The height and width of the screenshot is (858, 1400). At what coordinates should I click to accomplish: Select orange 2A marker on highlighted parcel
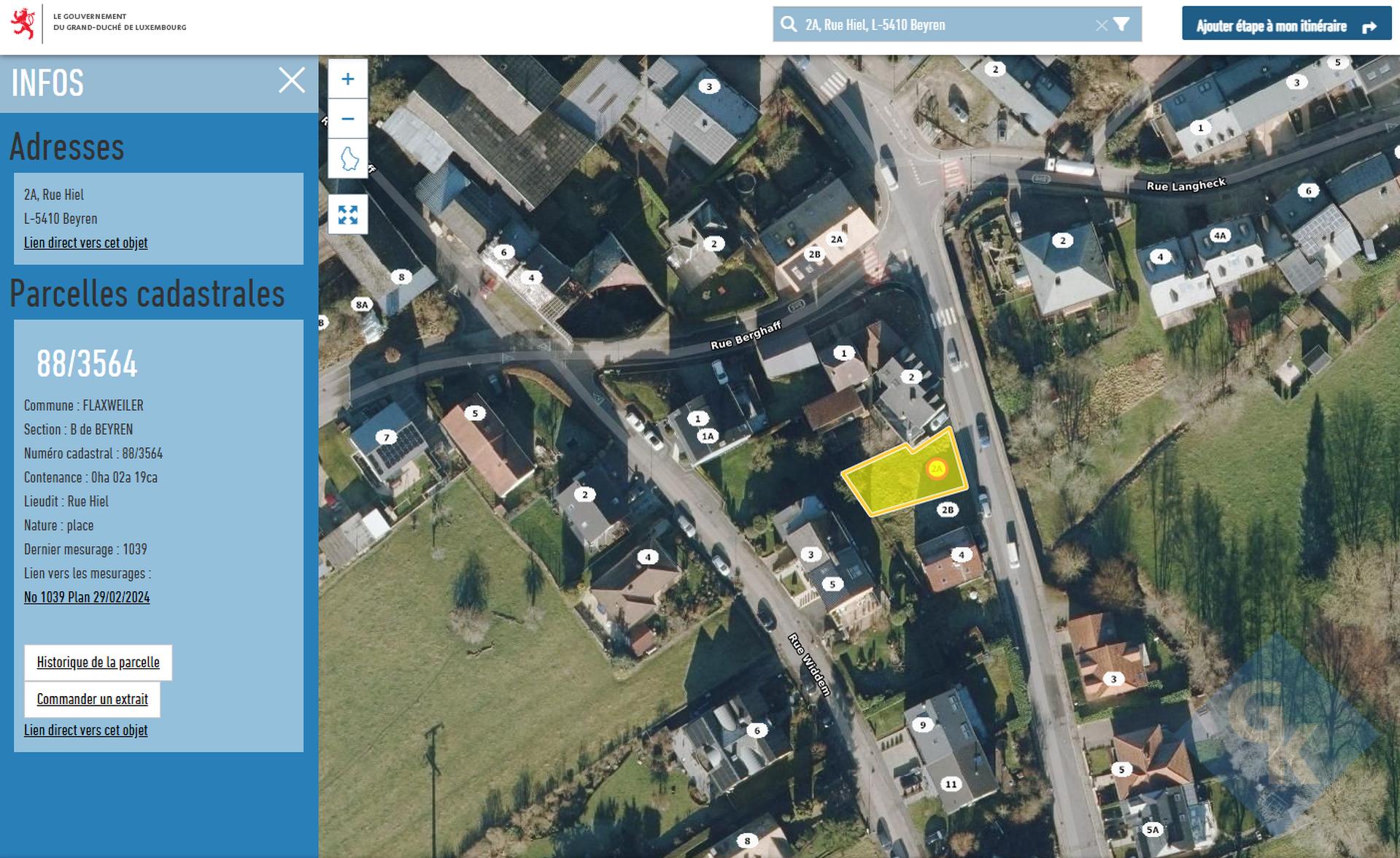pos(937,468)
